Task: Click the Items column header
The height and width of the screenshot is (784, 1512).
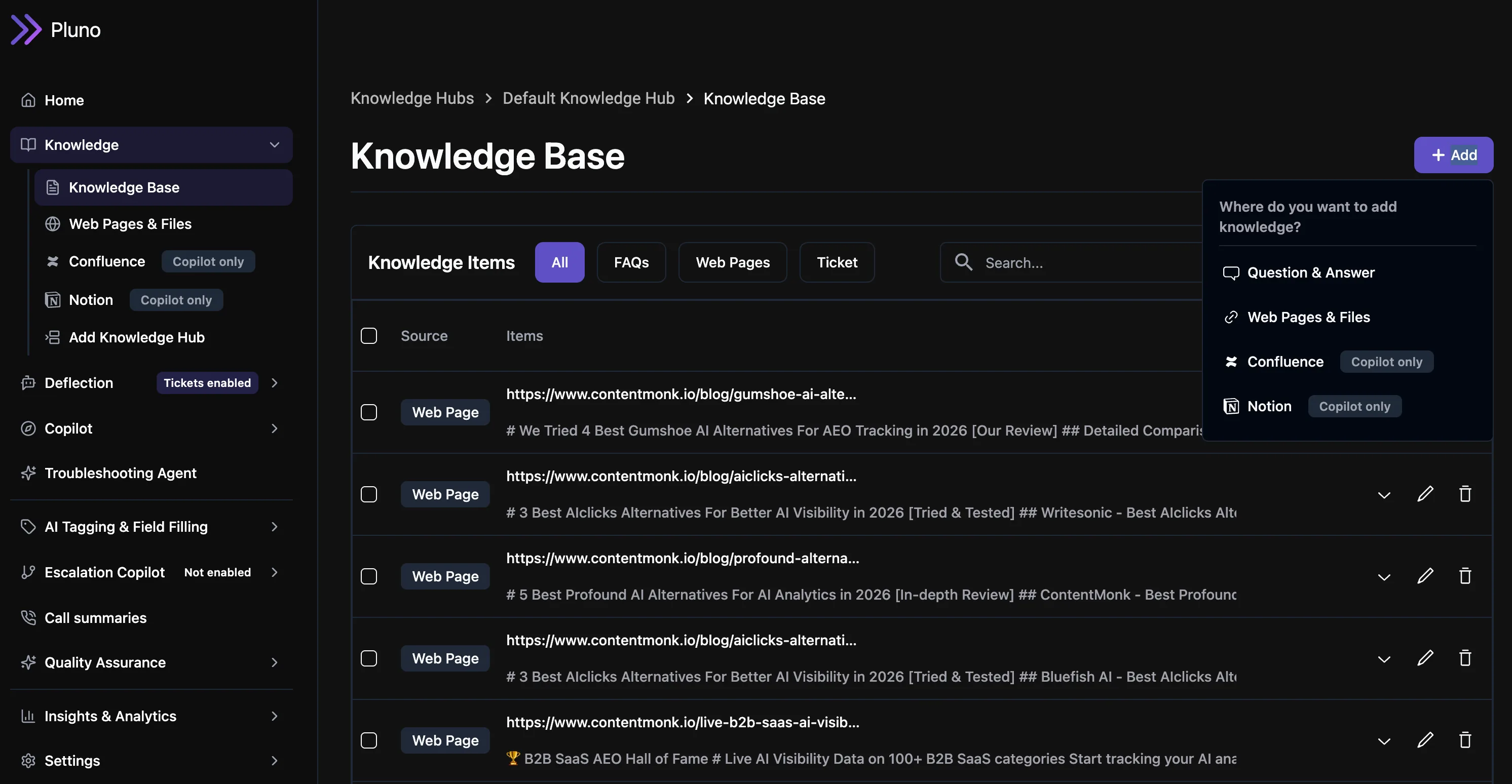Action: coord(524,336)
